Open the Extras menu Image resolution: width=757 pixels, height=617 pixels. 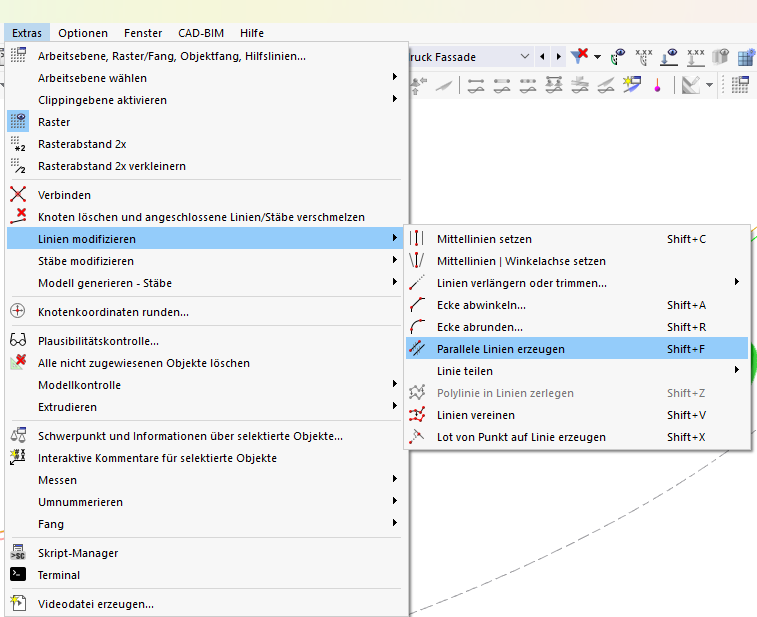[27, 33]
